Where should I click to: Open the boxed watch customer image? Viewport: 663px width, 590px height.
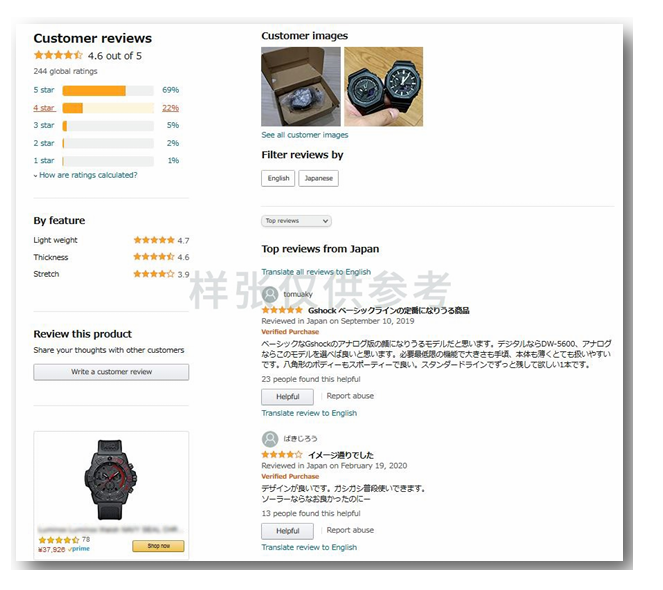click(301, 87)
